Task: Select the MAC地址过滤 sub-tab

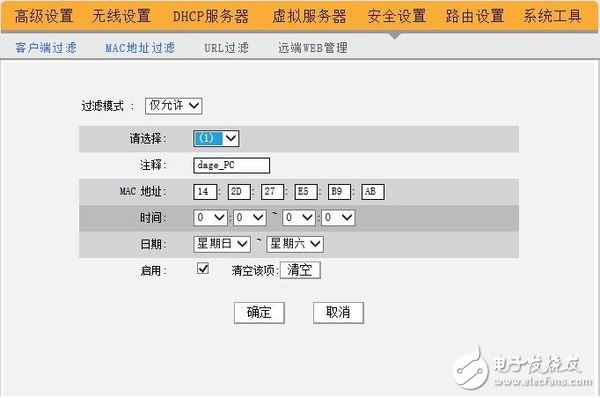Action: pos(140,48)
